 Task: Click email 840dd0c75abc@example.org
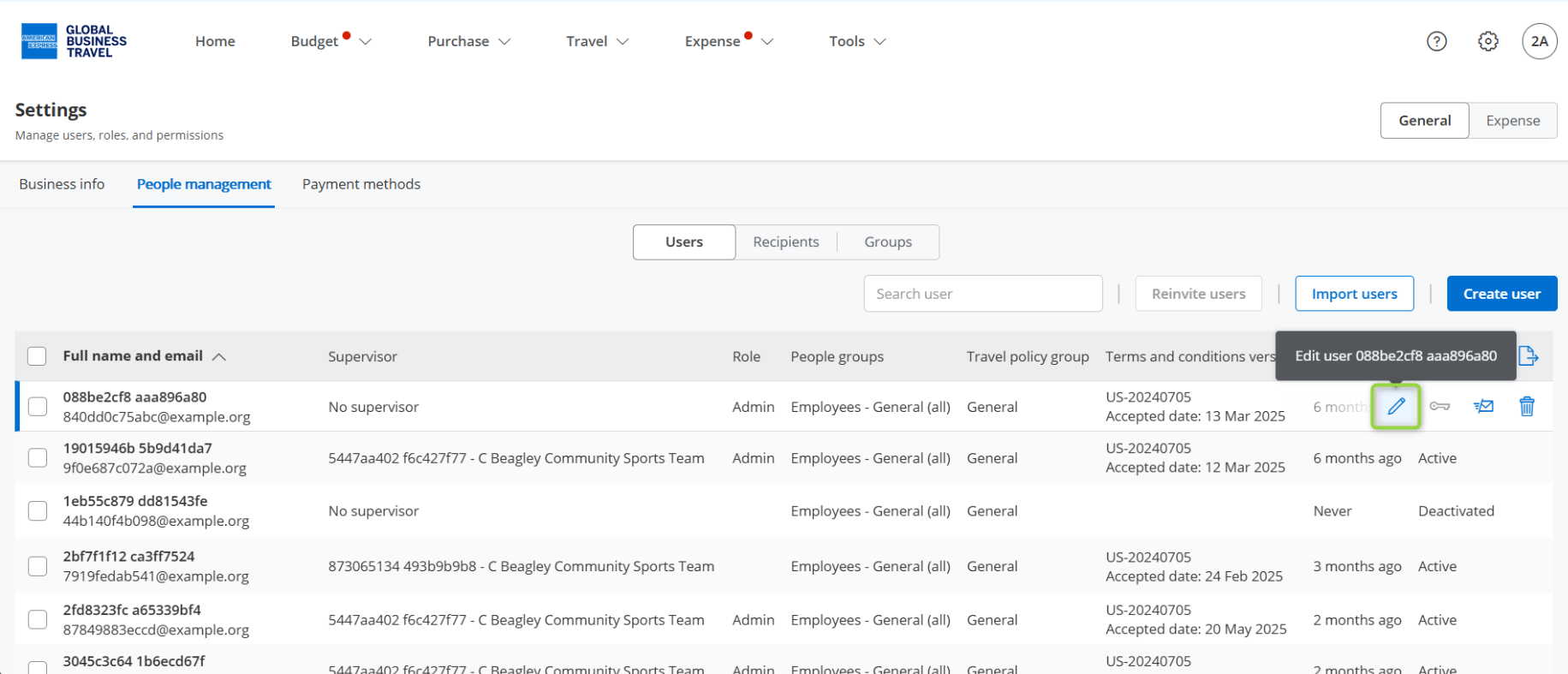tap(157, 417)
